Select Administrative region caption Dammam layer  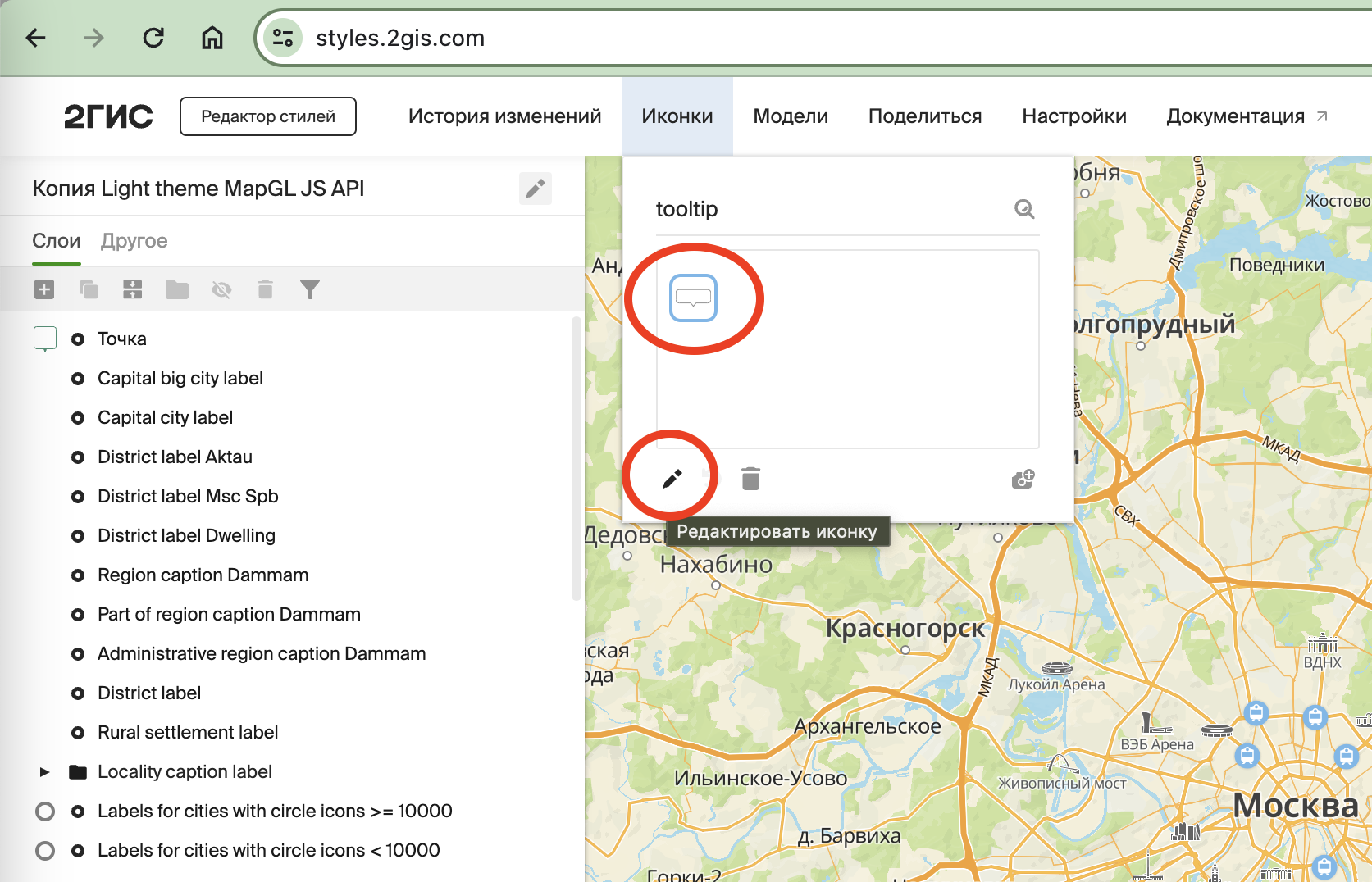point(262,654)
